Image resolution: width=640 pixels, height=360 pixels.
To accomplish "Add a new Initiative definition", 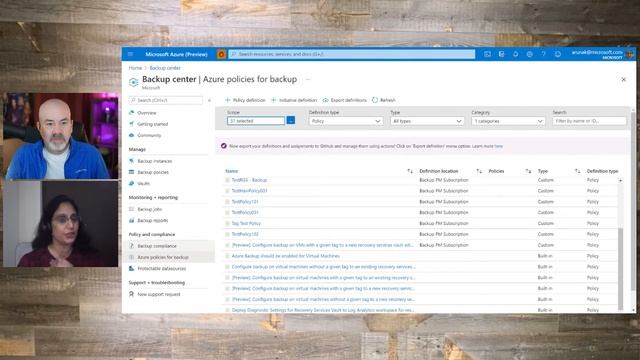I will [294, 100].
